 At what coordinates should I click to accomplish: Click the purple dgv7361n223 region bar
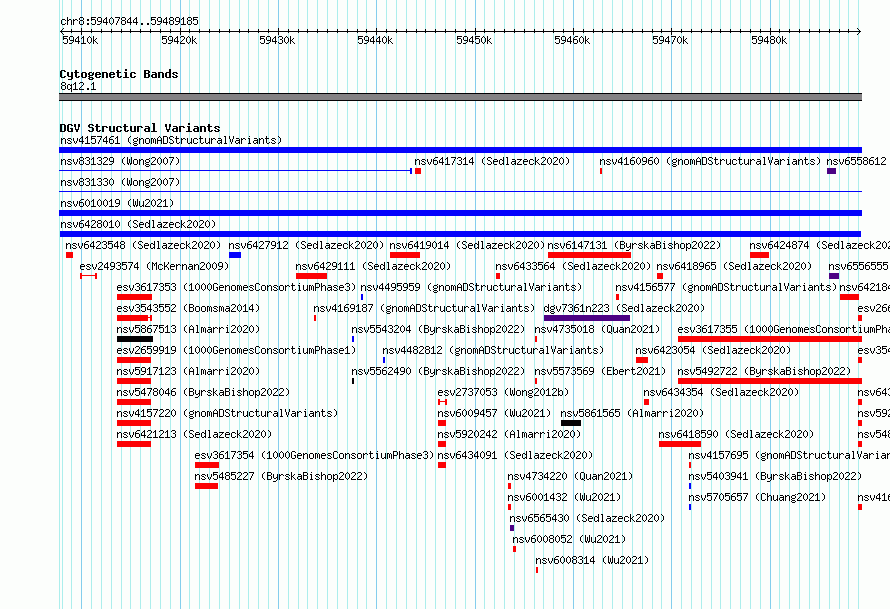(x=587, y=318)
